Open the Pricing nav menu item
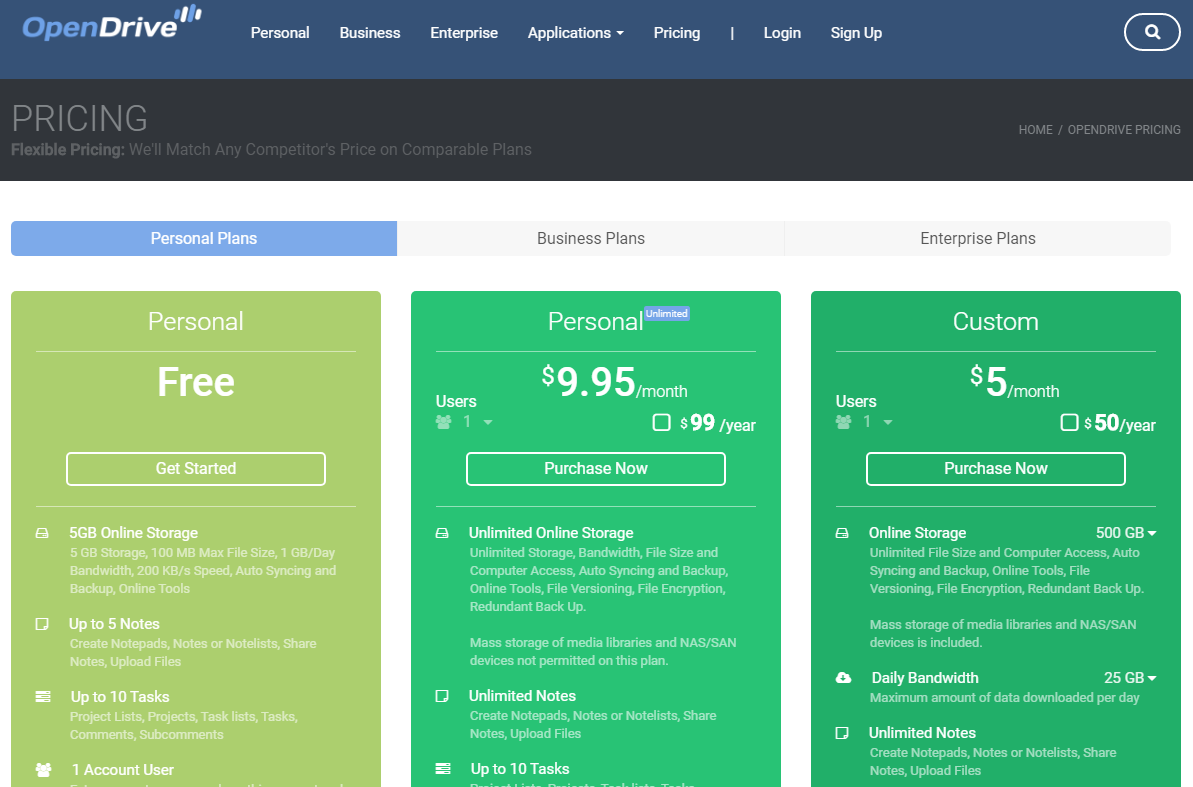This screenshot has width=1193, height=787. coord(676,33)
